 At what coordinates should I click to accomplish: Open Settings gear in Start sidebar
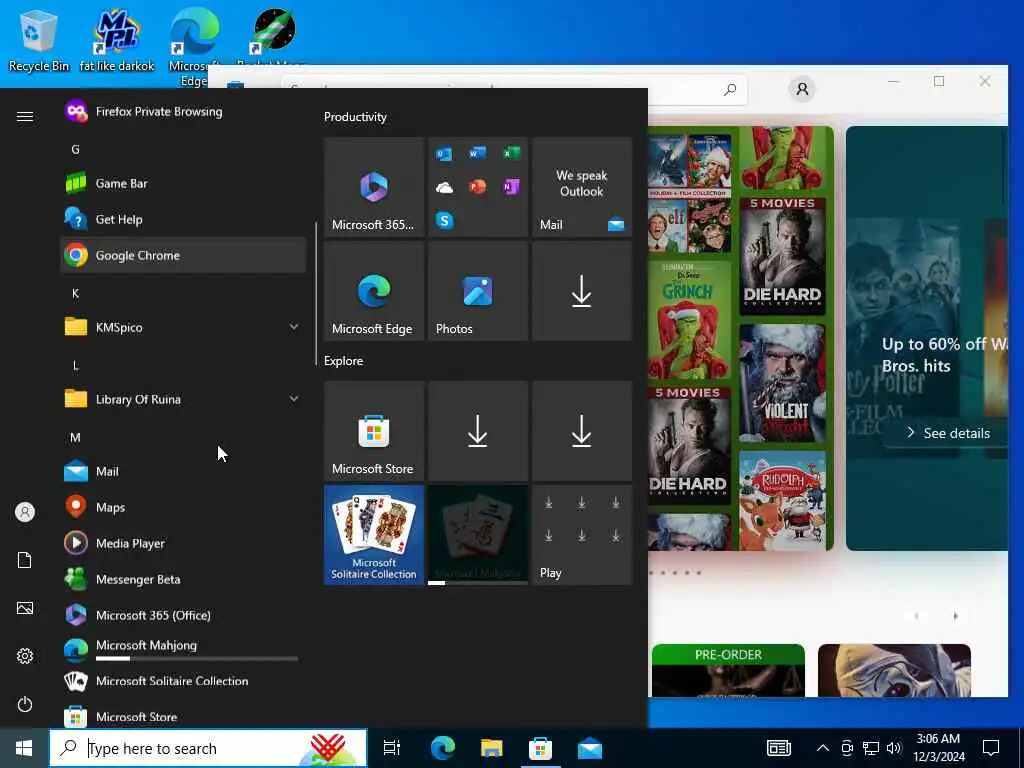tap(25, 656)
